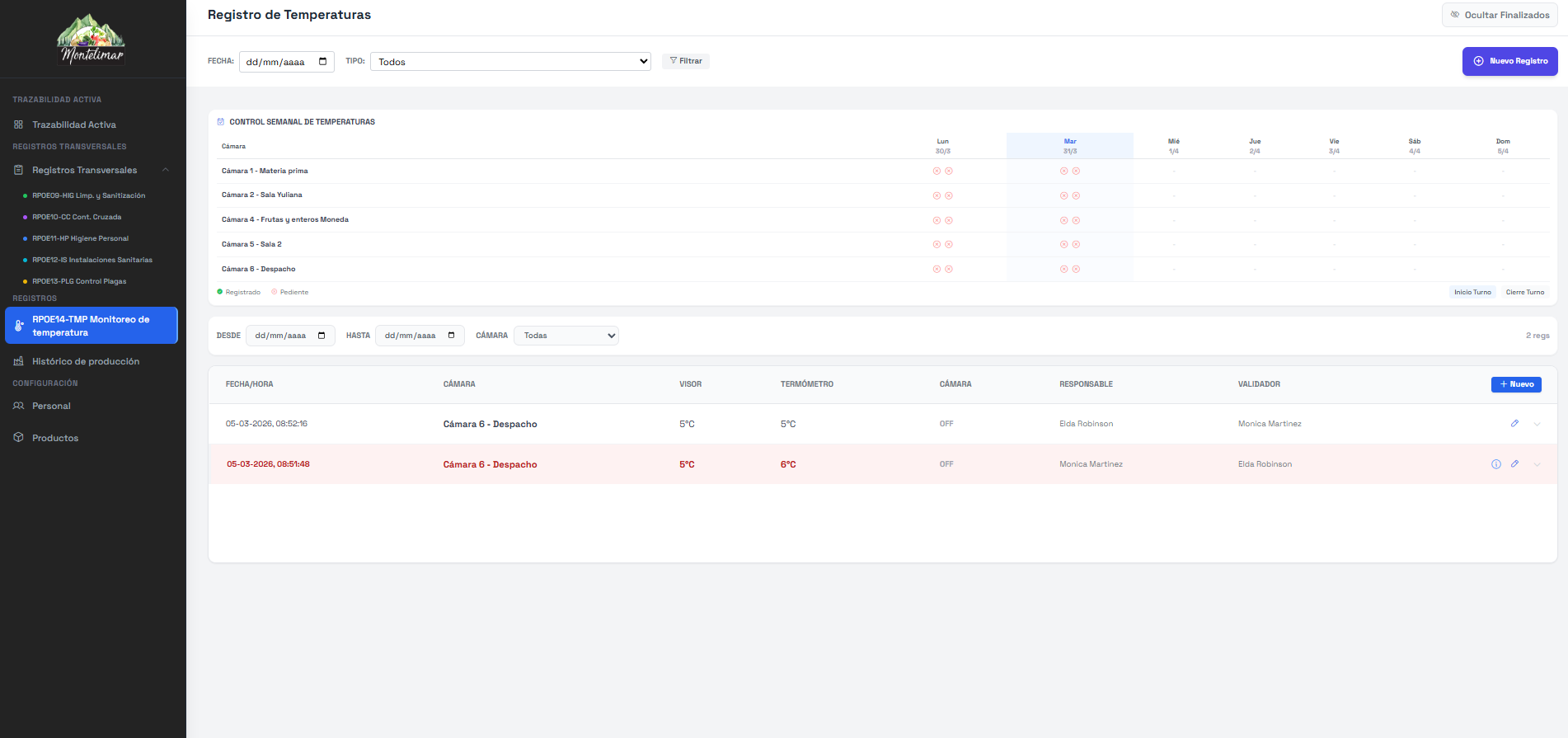Select the Vie 3/4 column header
This screenshot has width=1568, height=738.
point(1334,146)
